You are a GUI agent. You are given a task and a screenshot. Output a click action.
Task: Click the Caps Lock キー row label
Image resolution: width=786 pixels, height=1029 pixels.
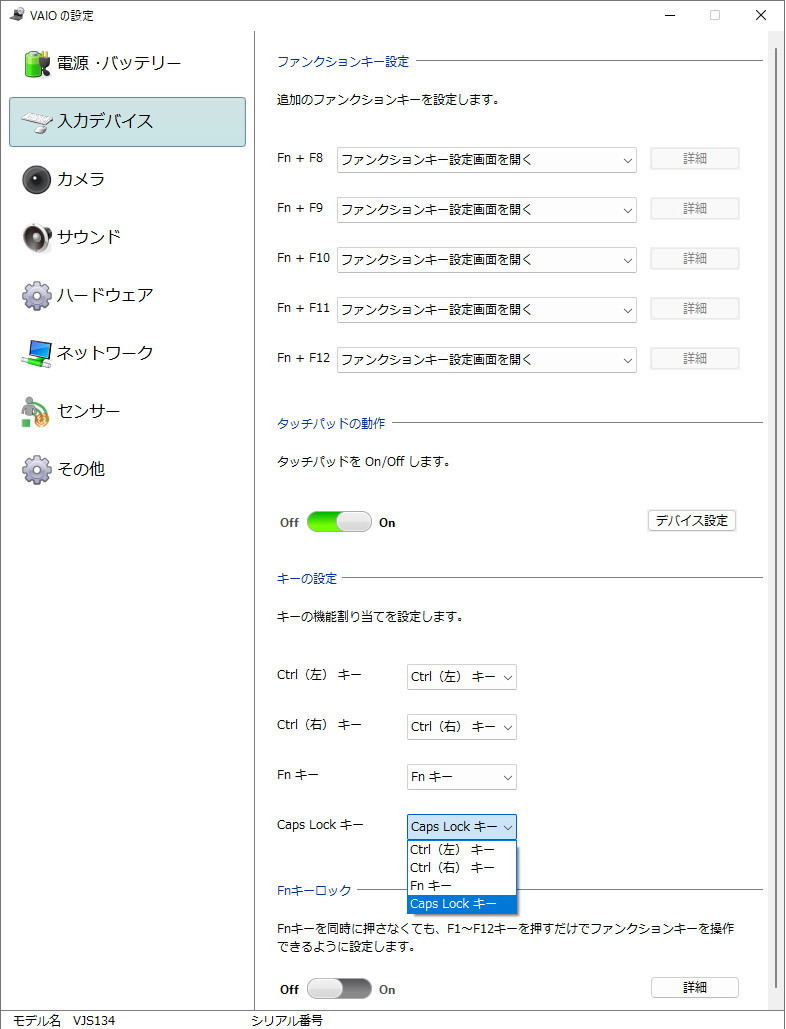320,825
